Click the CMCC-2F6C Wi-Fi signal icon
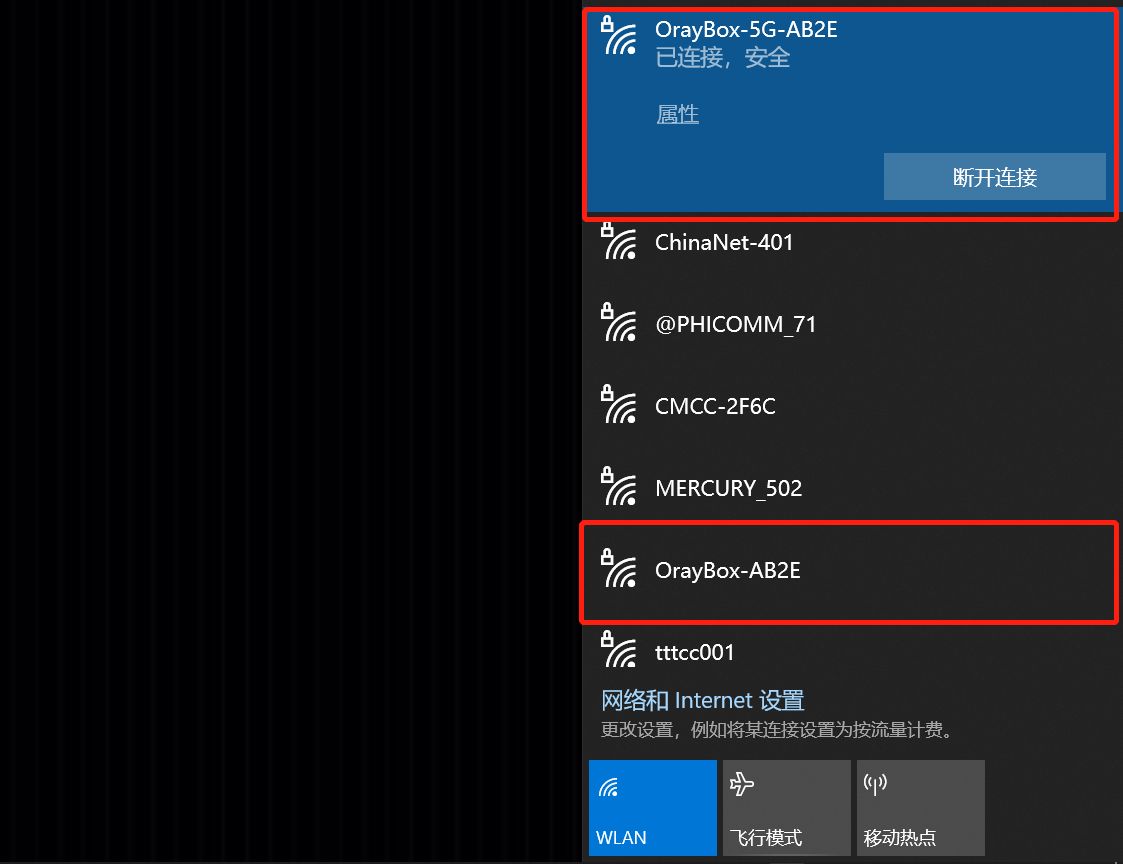 619,405
